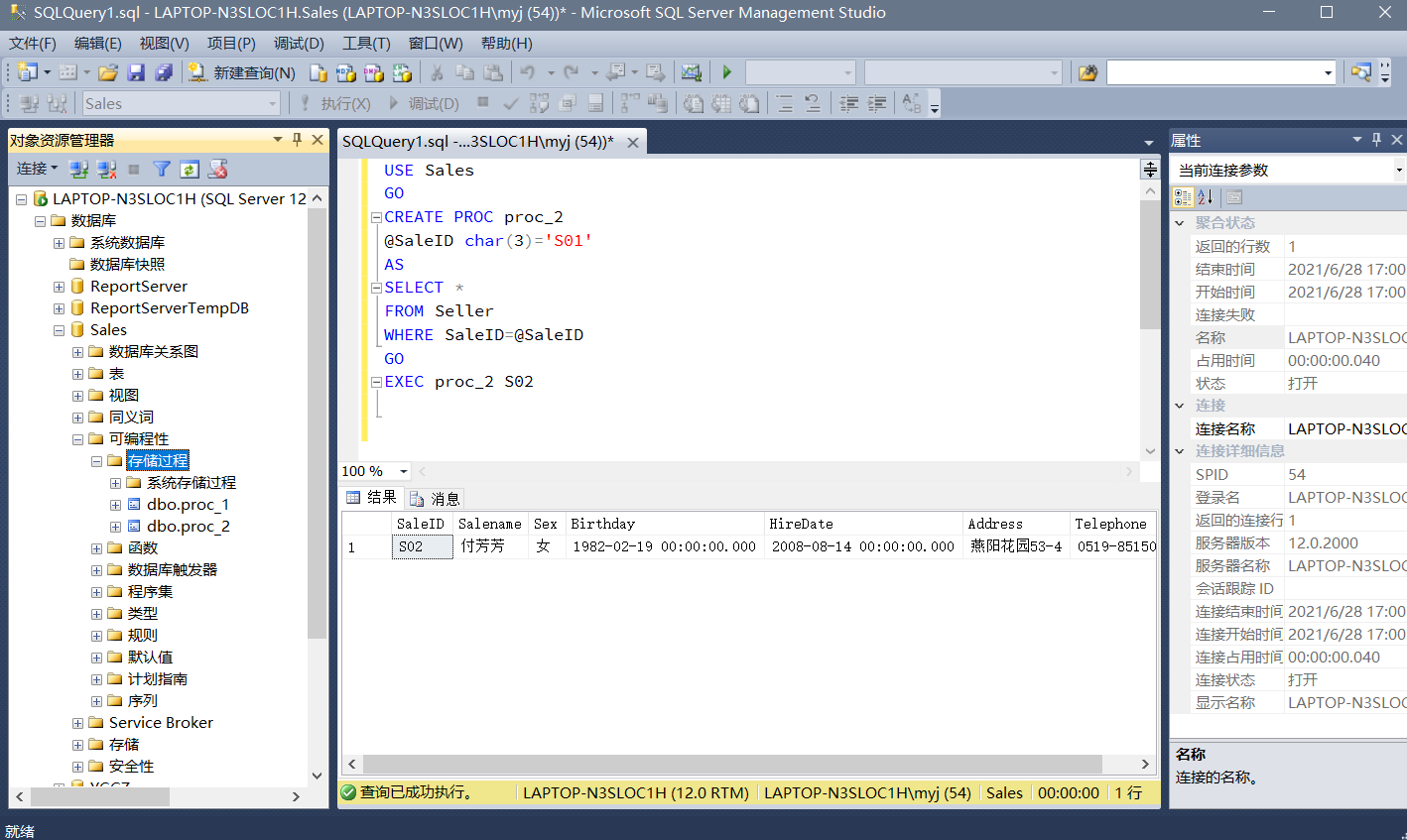This screenshot has width=1407, height=840.
Task: Select the S02 cell in results
Action: point(422,546)
